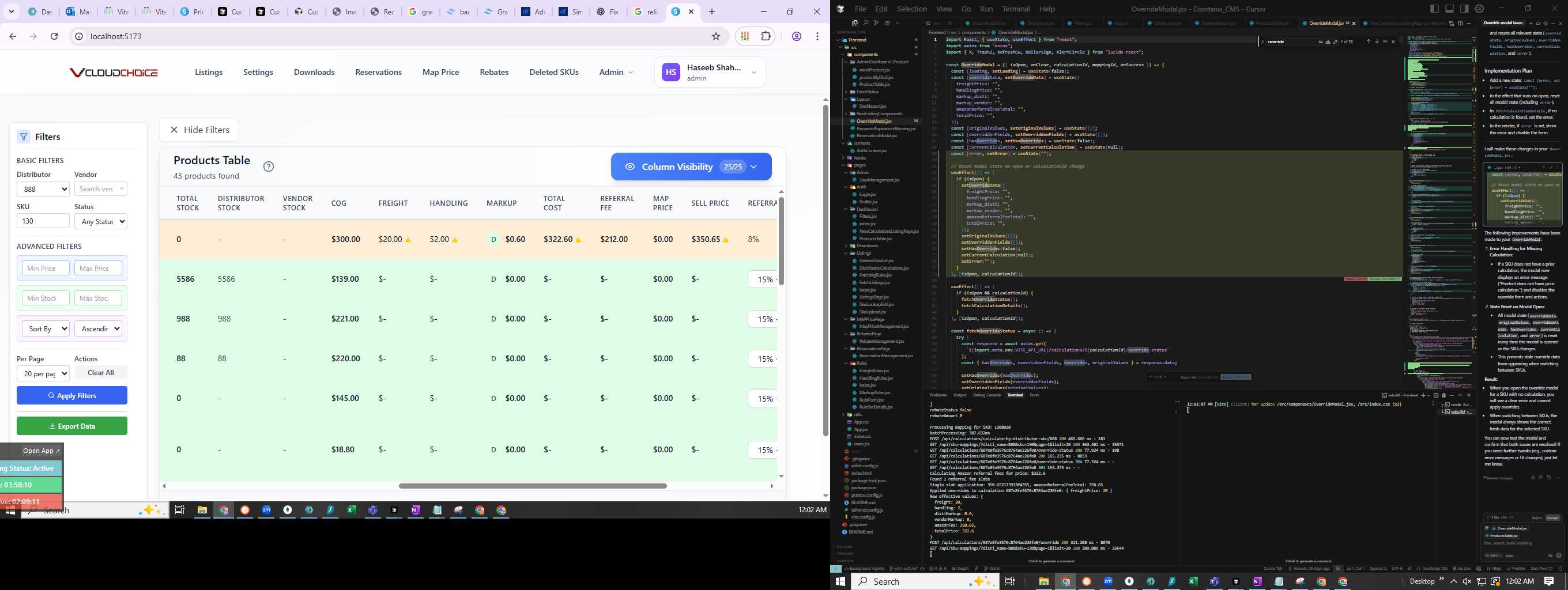This screenshot has height=590, width=1568.
Task: Open Zoom from the right taskbar
Action: click(x=1108, y=581)
